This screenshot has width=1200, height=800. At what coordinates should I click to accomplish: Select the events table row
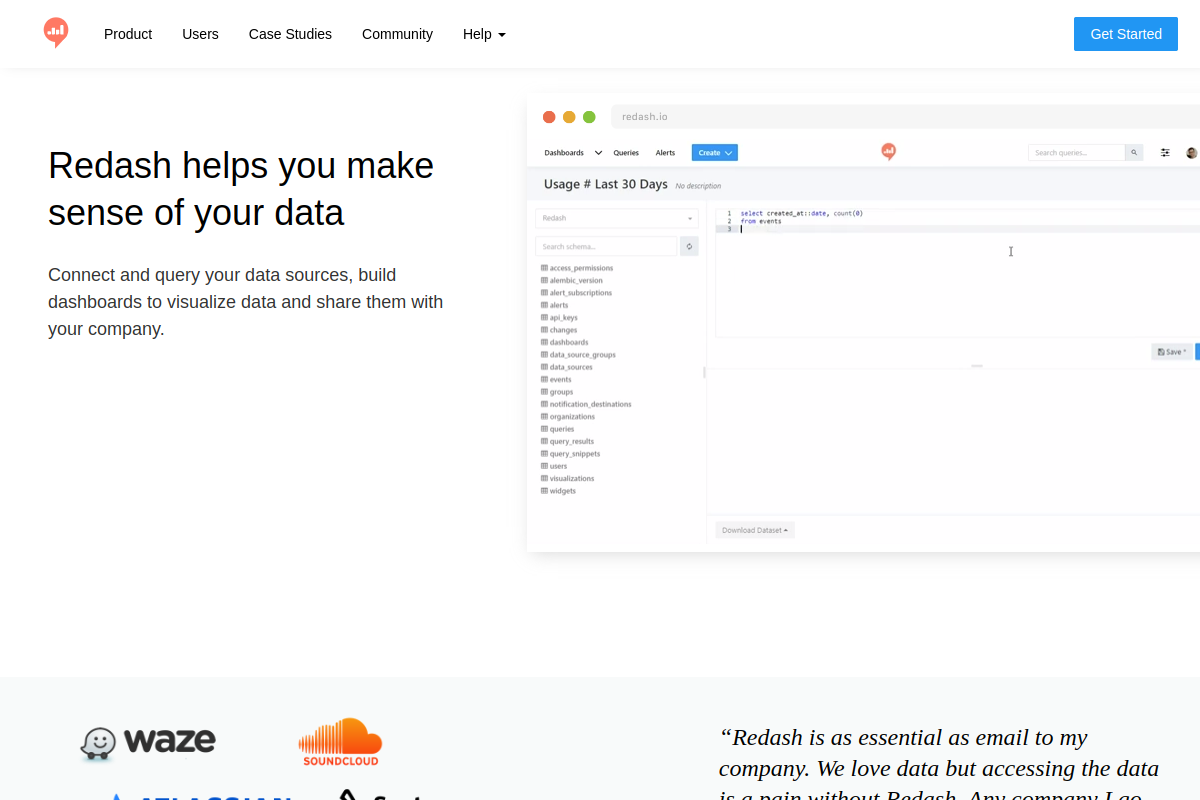(x=556, y=380)
